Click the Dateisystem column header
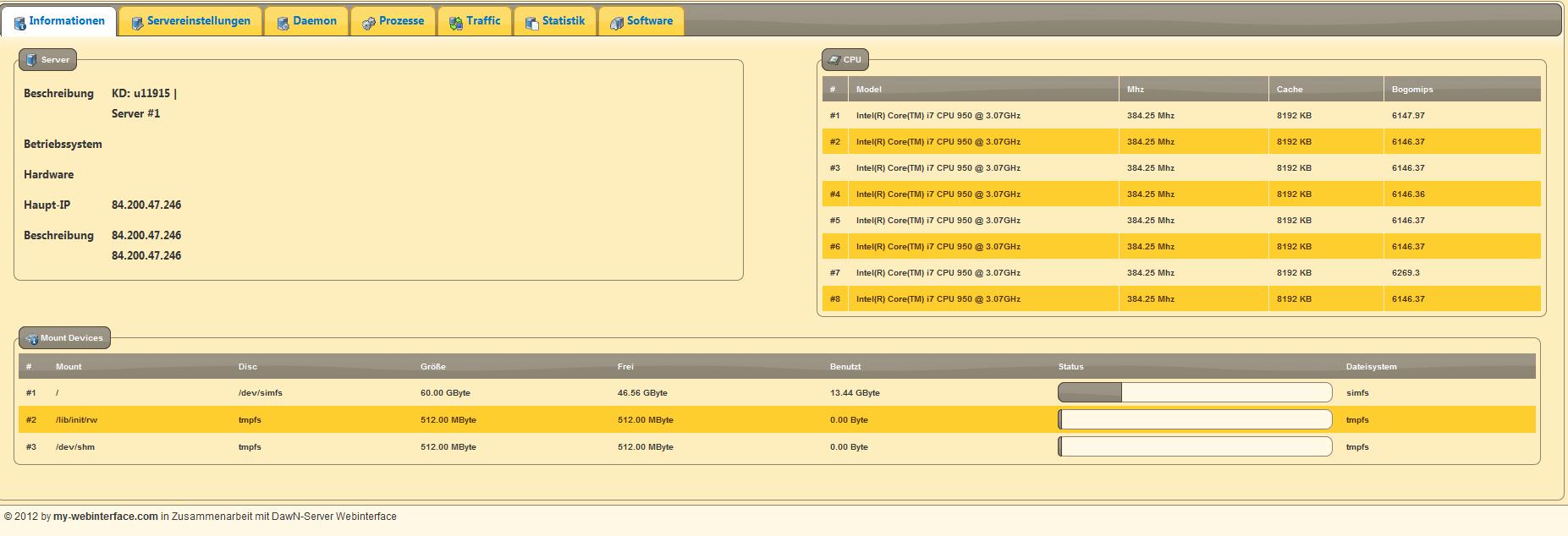1568x536 pixels. click(x=1371, y=367)
